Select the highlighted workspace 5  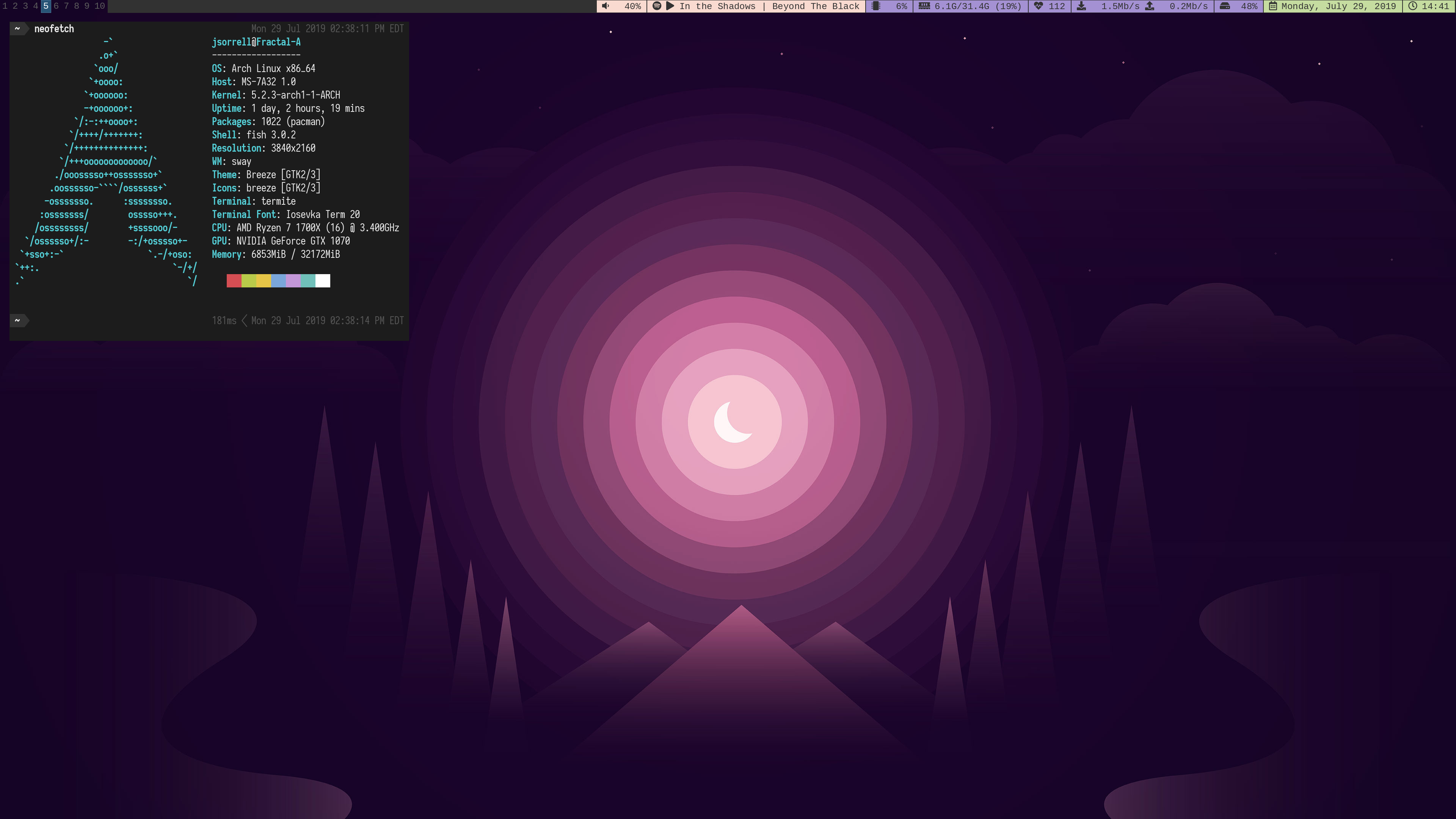coord(46,6)
